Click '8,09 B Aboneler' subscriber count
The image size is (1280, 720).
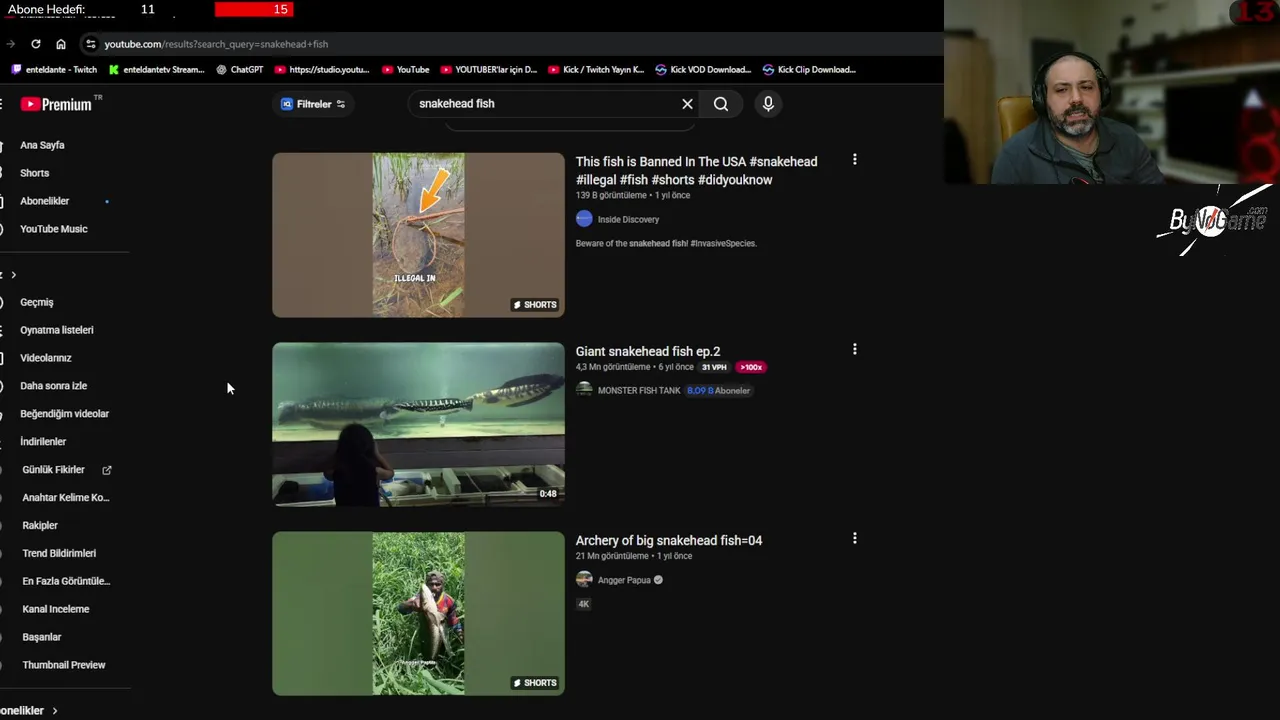(x=718, y=391)
